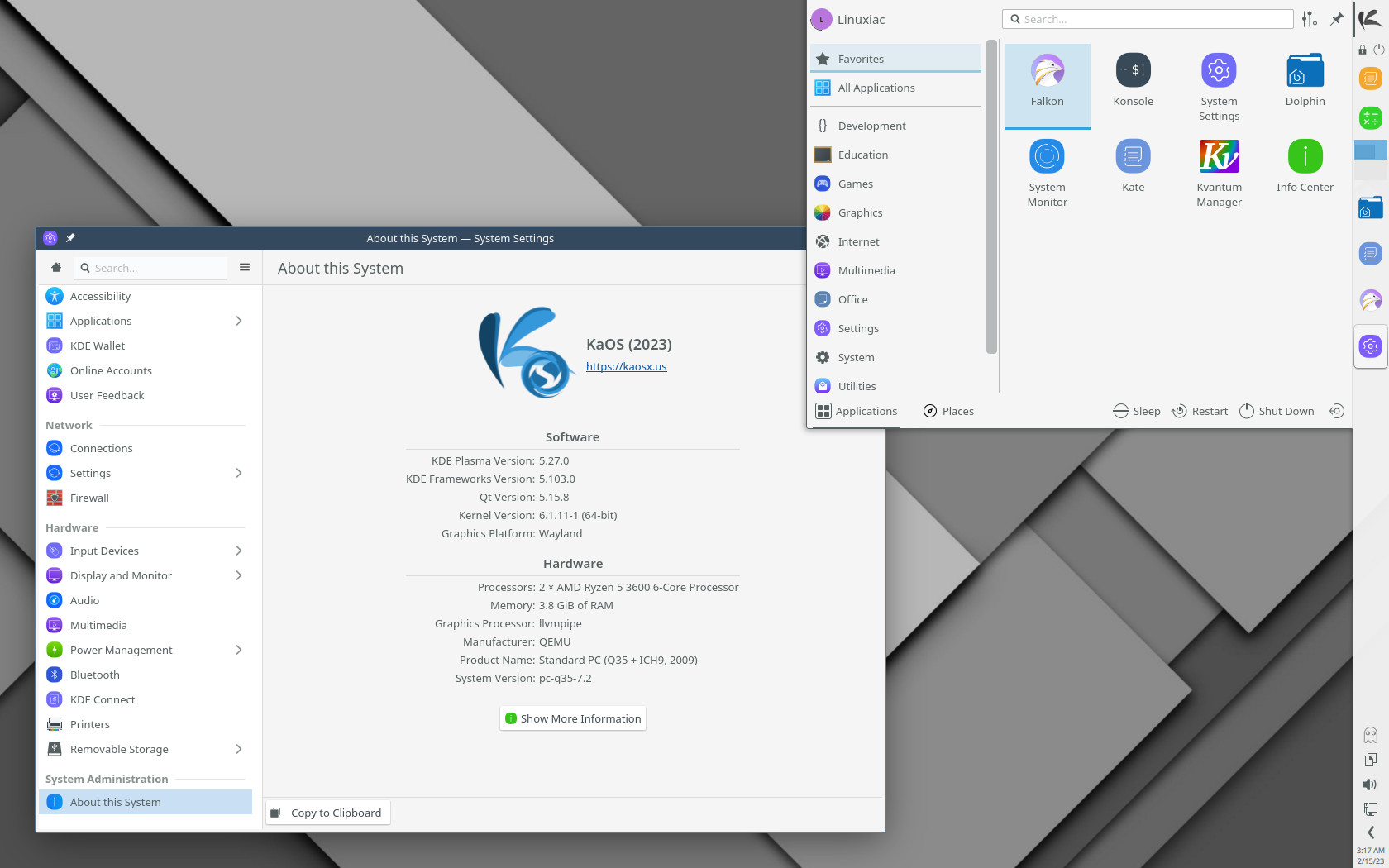Image resolution: width=1389 pixels, height=868 pixels.
Task: Open Dolphin from the side panel
Action: tap(1371, 207)
